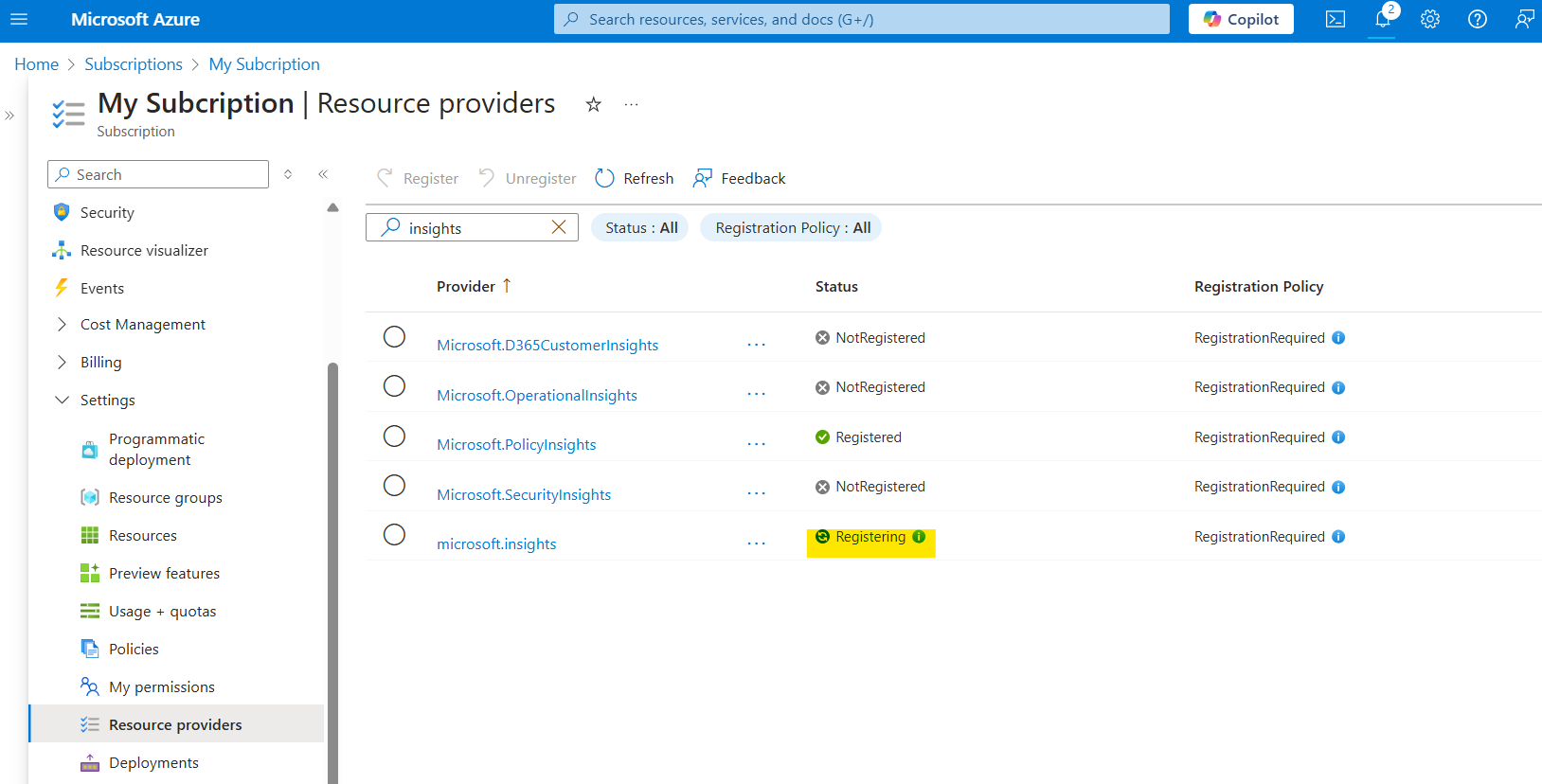1542x784 pixels.
Task: Open Feedback from the command bar
Action: point(740,178)
